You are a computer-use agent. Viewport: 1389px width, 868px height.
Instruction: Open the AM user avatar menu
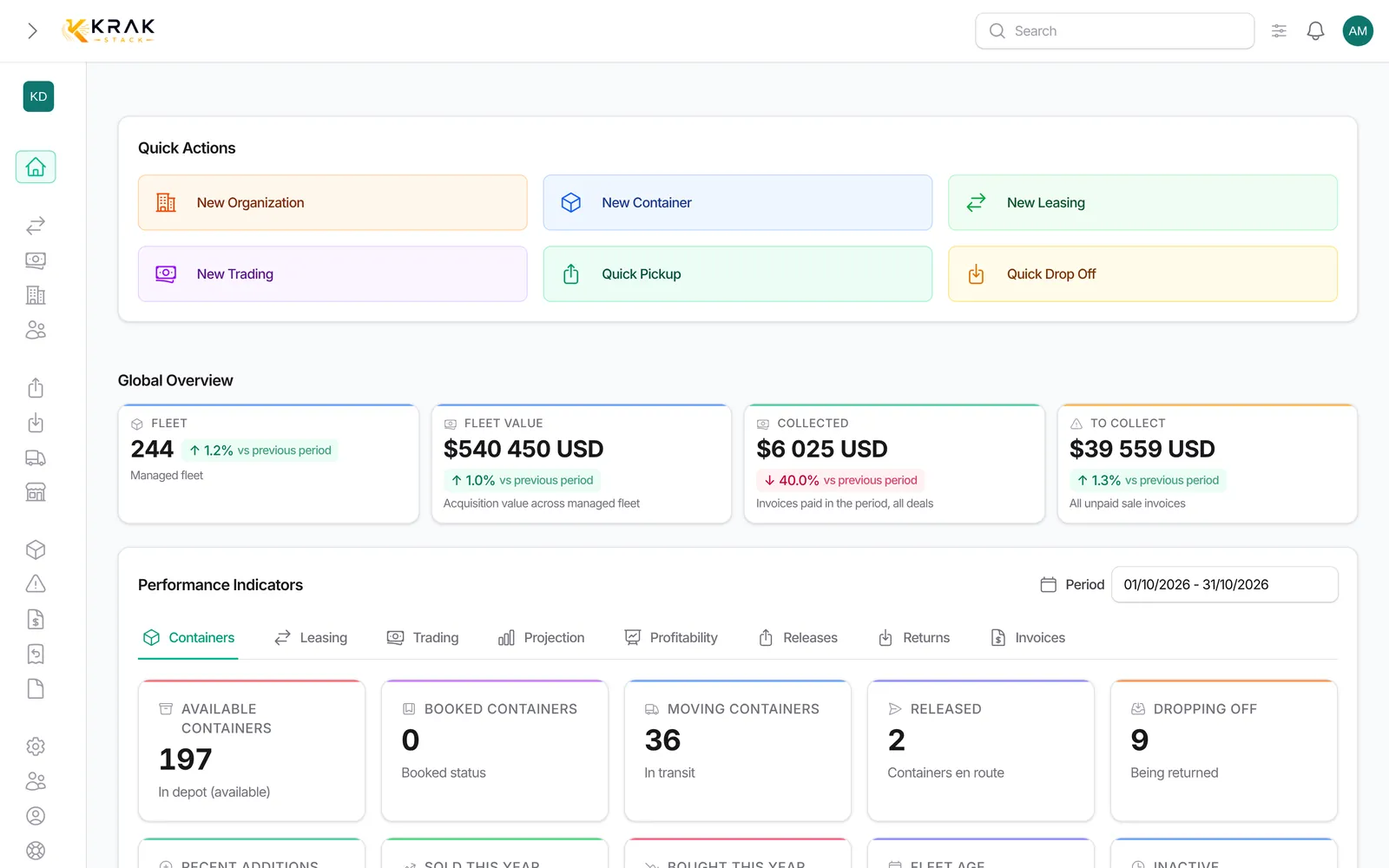(x=1358, y=31)
